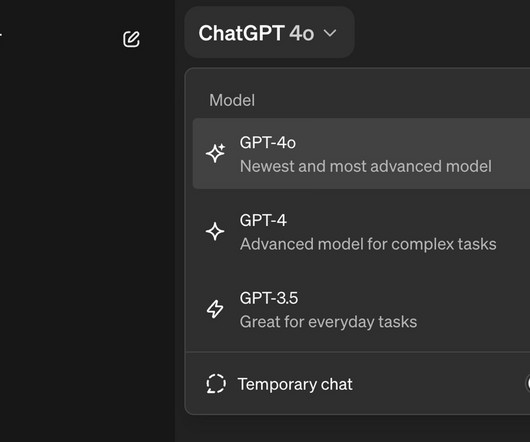The image size is (530, 442).
Task: Choose the GPT-4 model entry
Action: (361, 231)
